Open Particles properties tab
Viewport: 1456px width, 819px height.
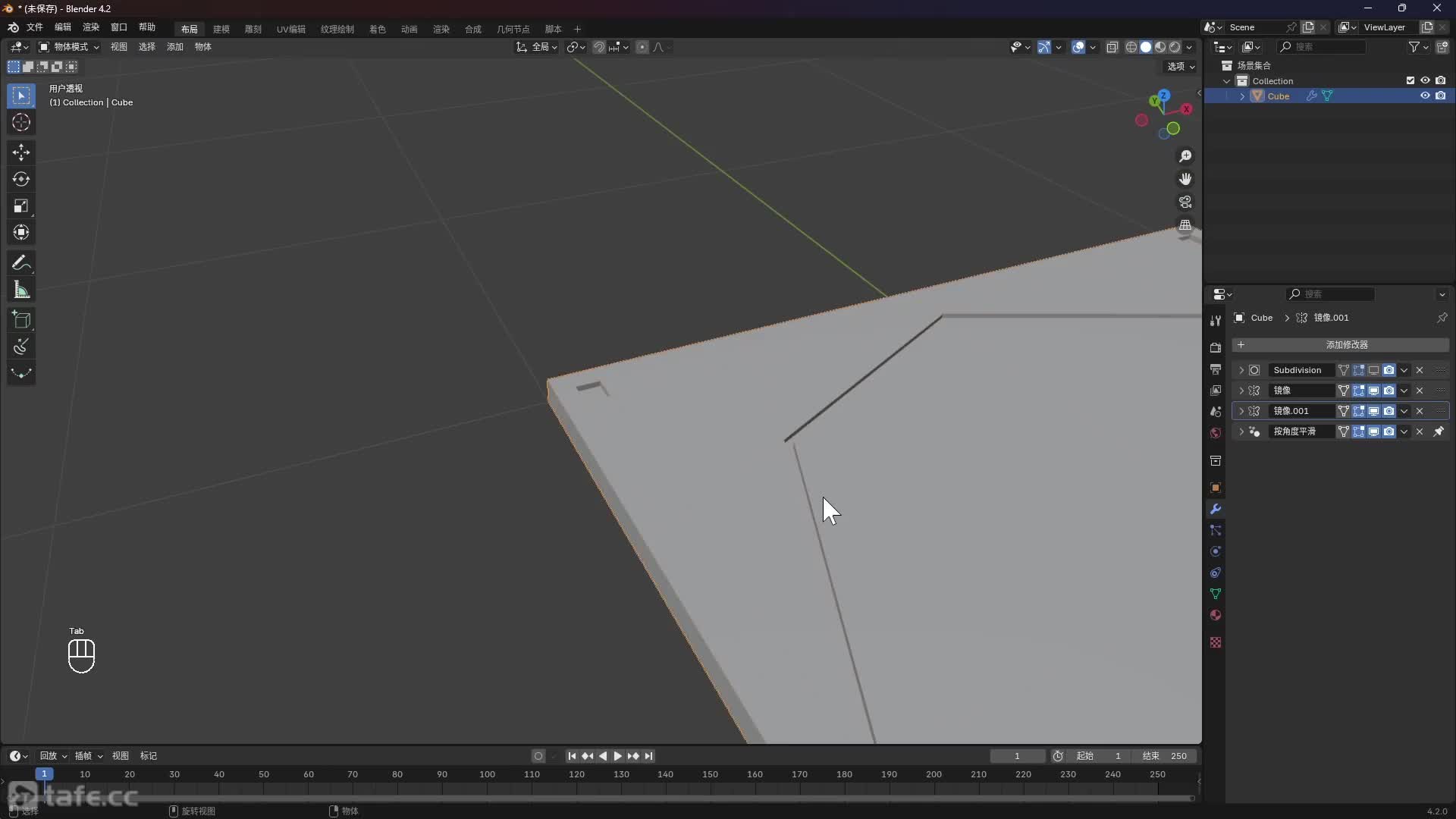coord(1216,530)
